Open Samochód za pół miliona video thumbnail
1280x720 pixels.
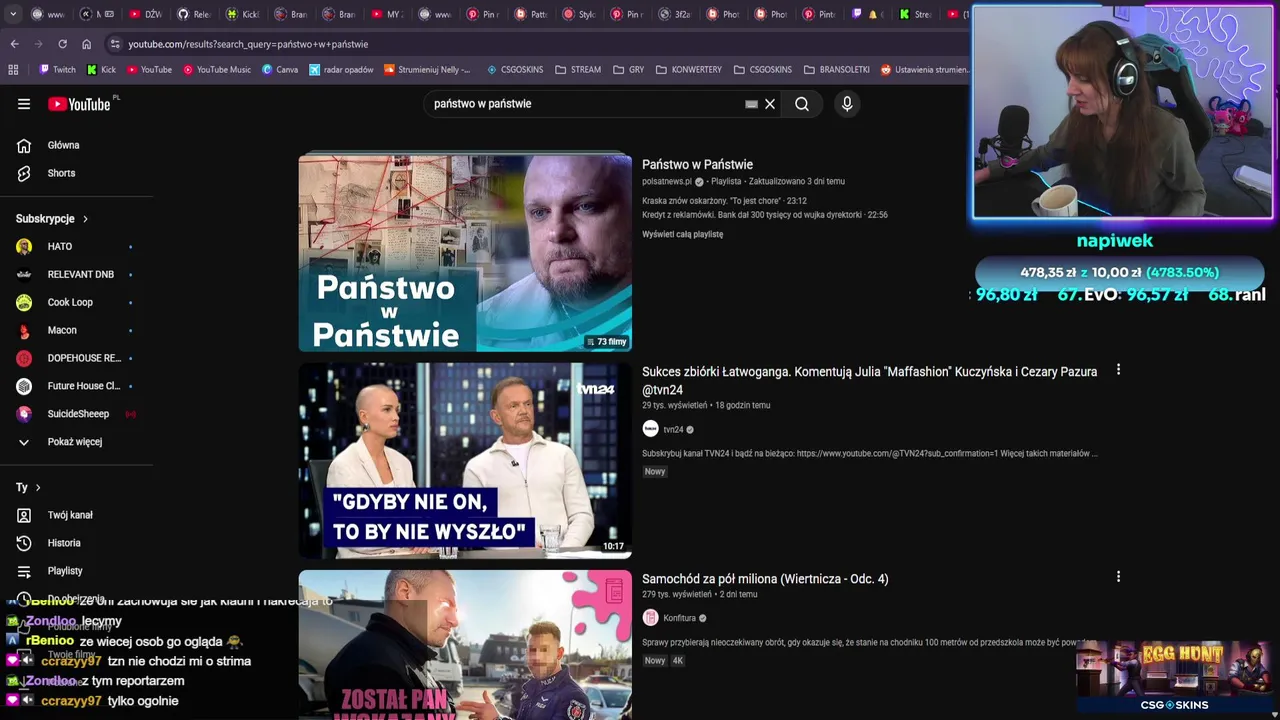(465, 645)
